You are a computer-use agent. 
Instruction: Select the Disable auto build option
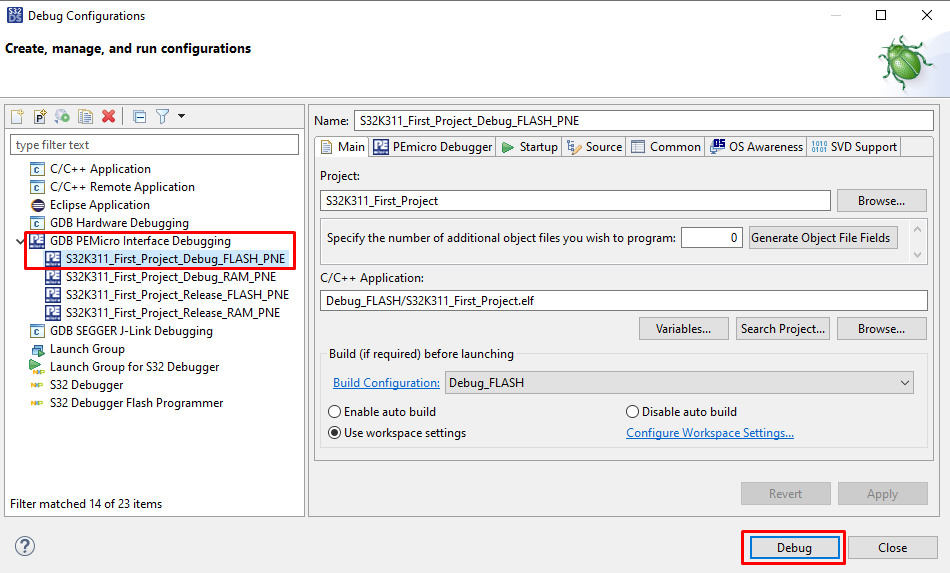pyautogui.click(x=632, y=412)
